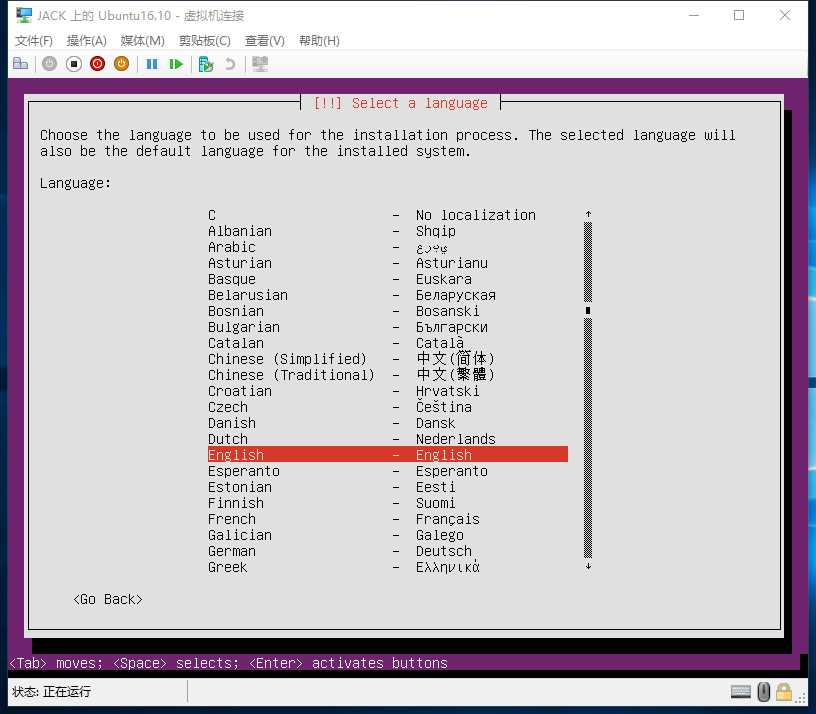
Task: Select Catalan in the language list
Action: (x=388, y=343)
